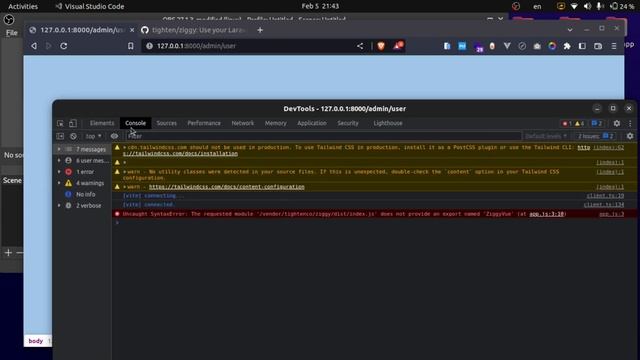Open DevTools settings gear icon beside tabs

pos(617,123)
